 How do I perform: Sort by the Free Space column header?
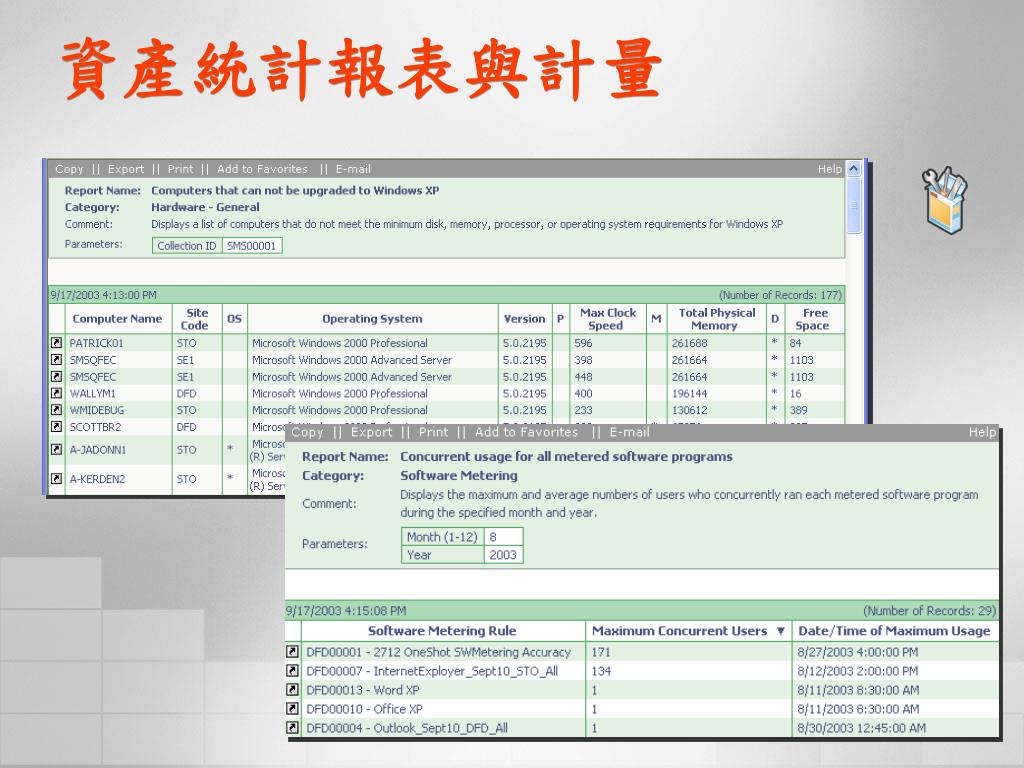[x=814, y=319]
